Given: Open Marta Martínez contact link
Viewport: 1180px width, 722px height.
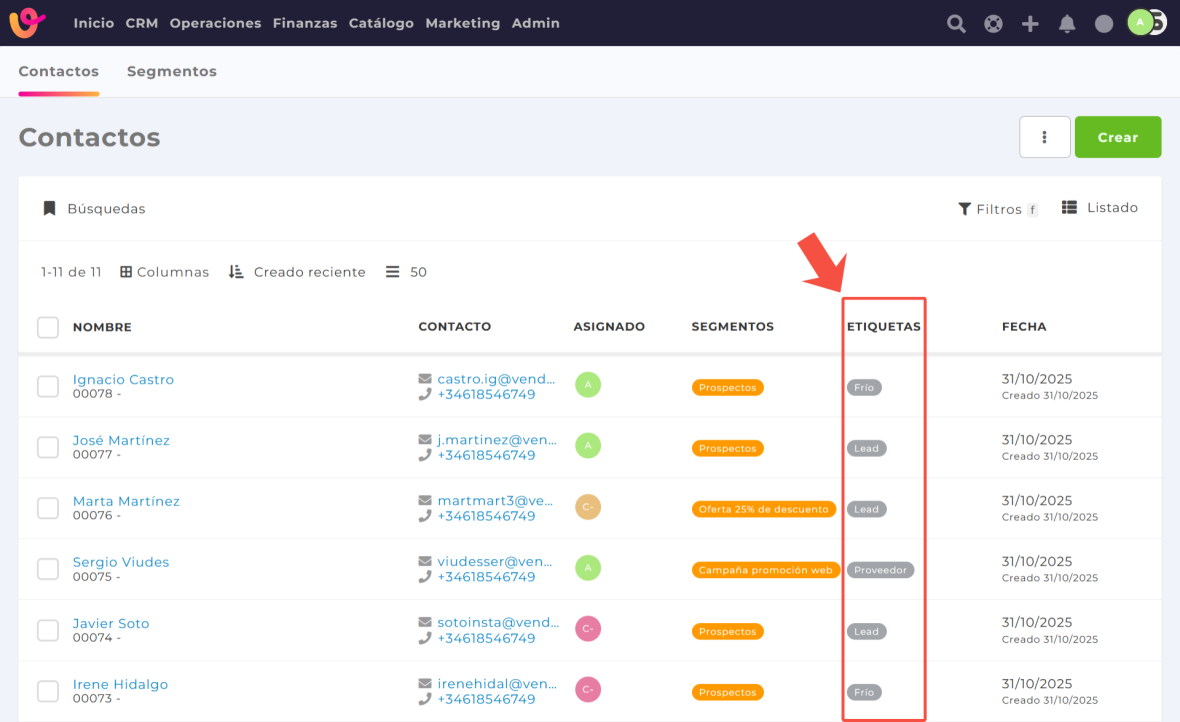Looking at the screenshot, I should (x=126, y=501).
